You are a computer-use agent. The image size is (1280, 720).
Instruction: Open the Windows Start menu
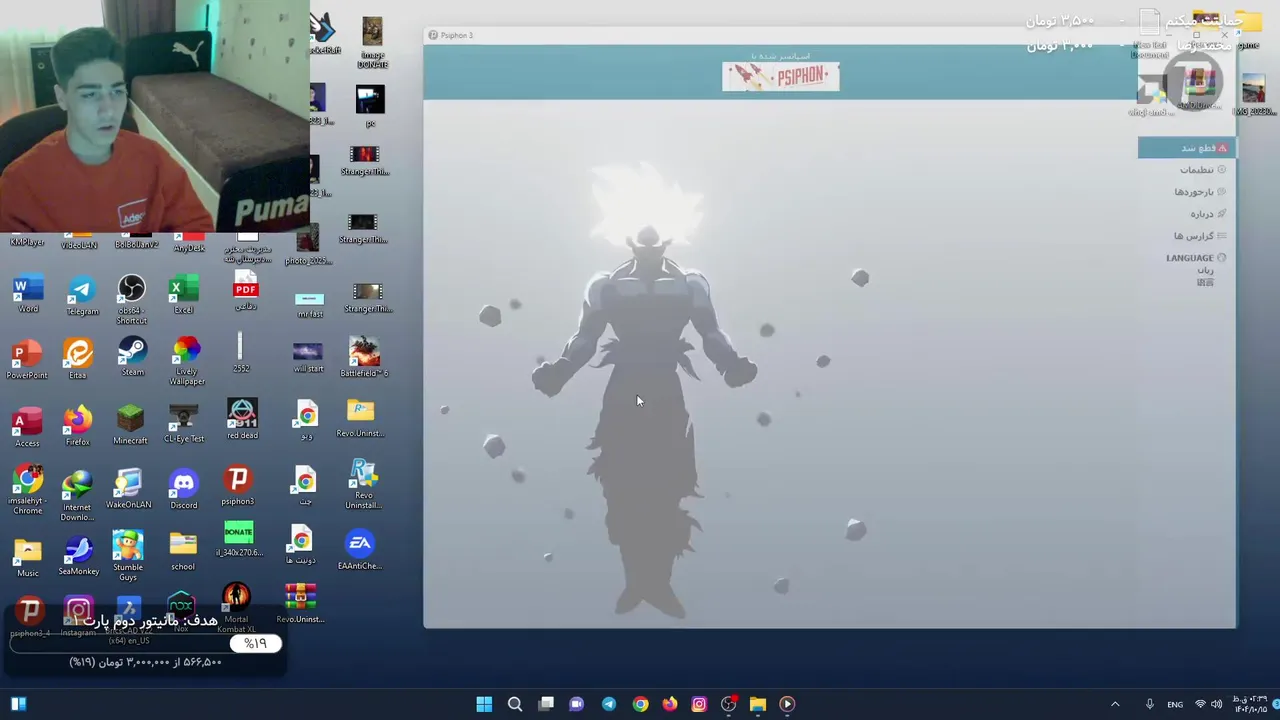click(x=484, y=704)
